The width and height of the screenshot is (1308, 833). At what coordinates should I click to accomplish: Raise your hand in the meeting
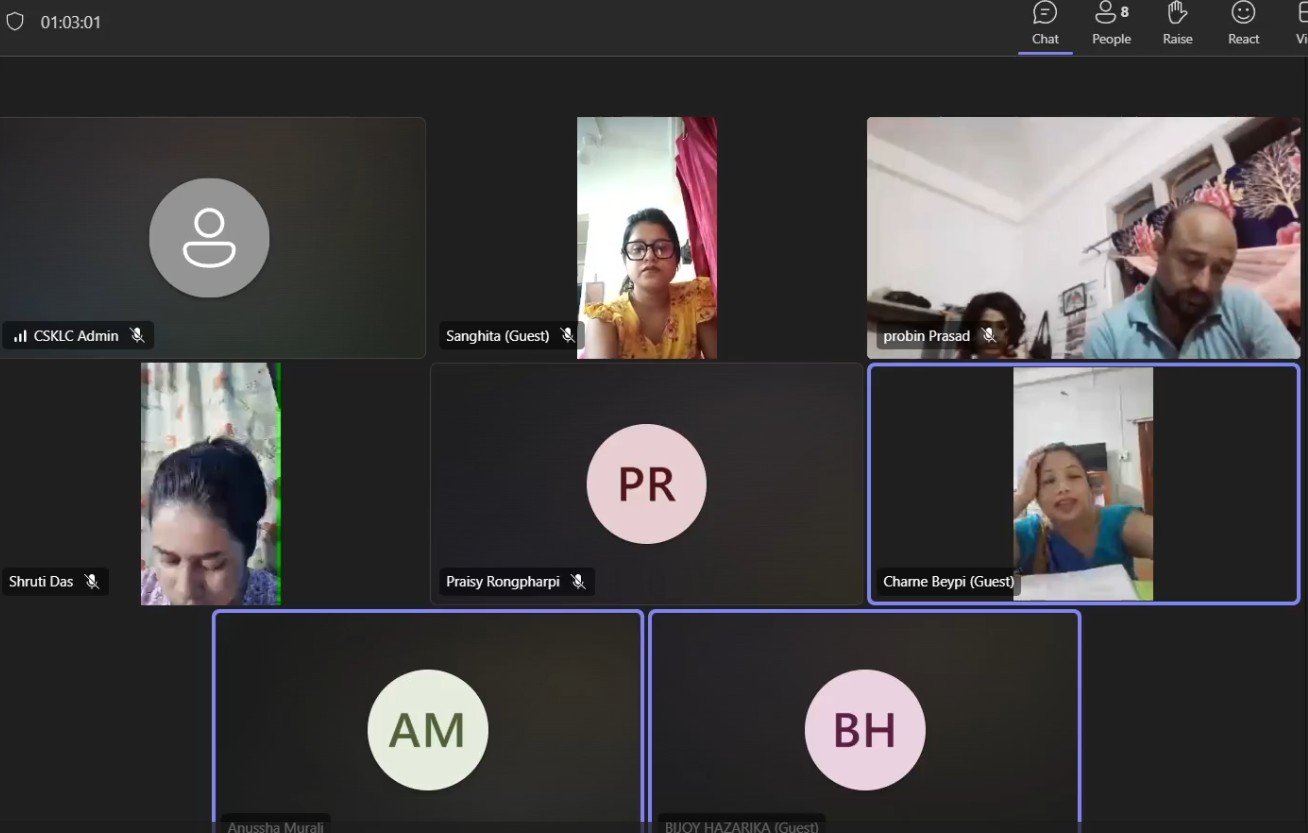click(1177, 25)
